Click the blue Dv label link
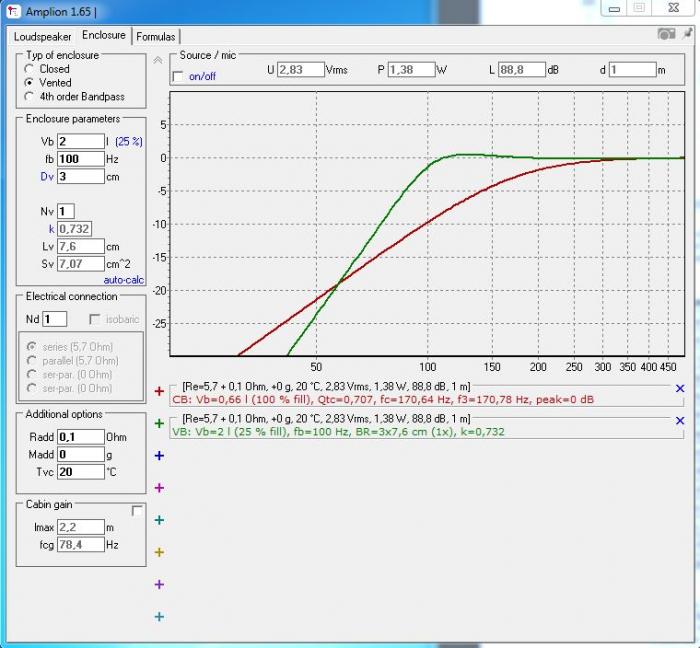Image resolution: width=700 pixels, height=648 pixels. (x=47, y=177)
